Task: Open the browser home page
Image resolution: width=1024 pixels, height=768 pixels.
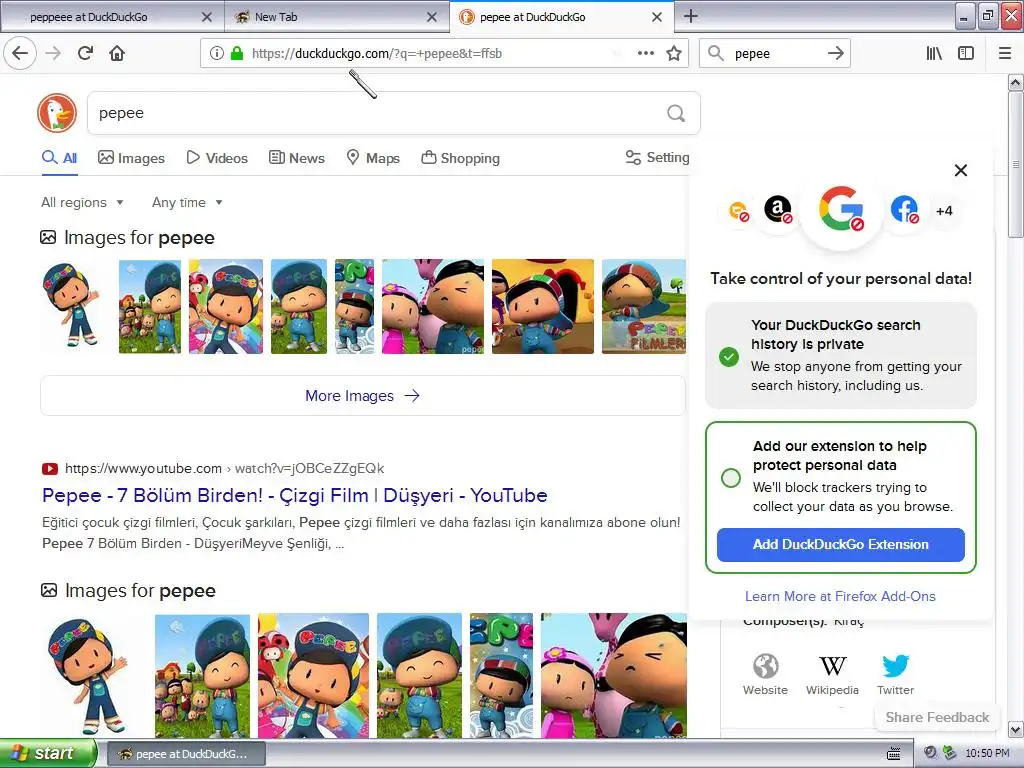Action: pyautogui.click(x=117, y=53)
